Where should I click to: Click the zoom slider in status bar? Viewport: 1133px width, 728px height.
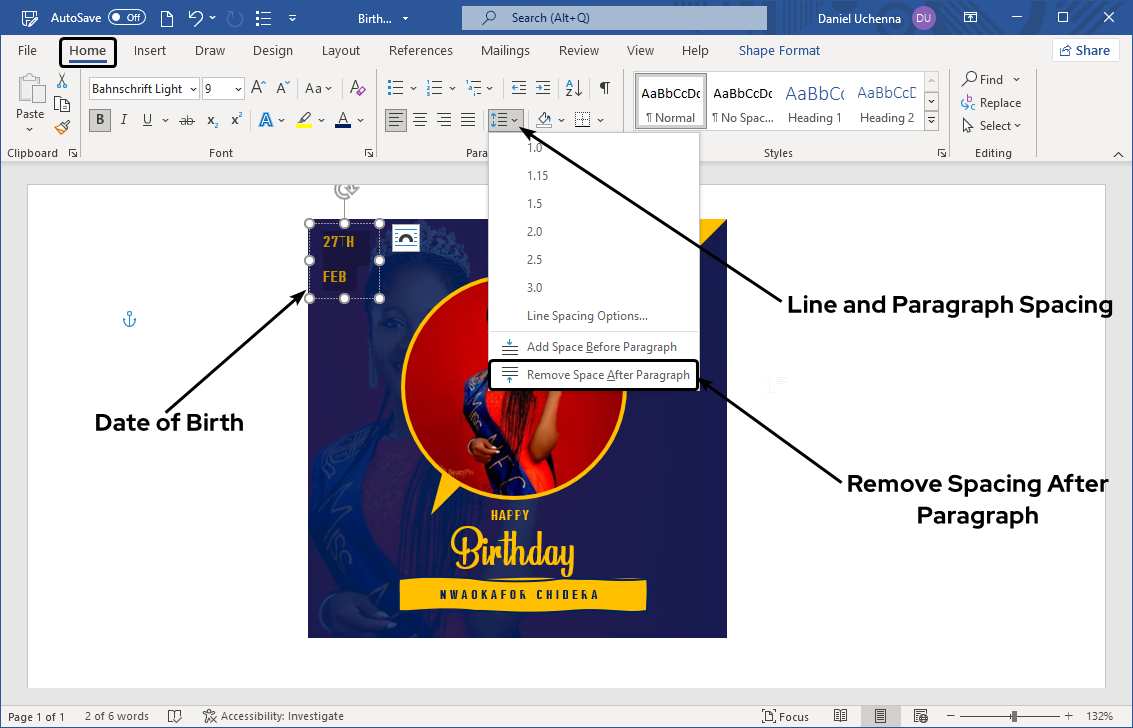[x=1014, y=716]
